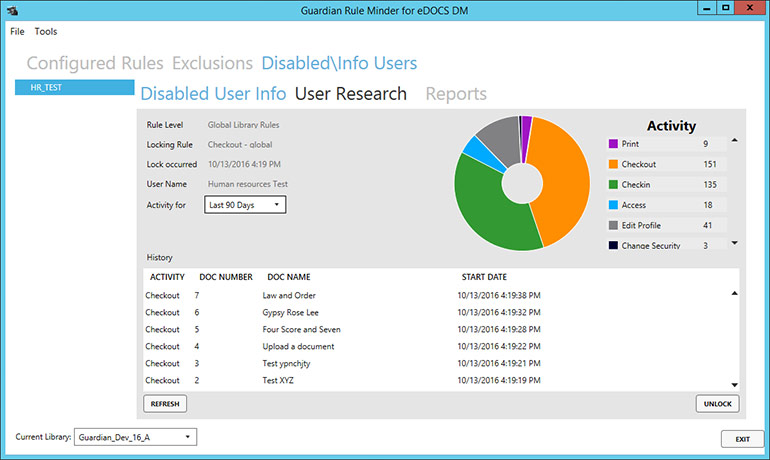Screen dimensions: 770x460
Task: Click the UNLOCK button
Action: pyautogui.click(x=717, y=404)
